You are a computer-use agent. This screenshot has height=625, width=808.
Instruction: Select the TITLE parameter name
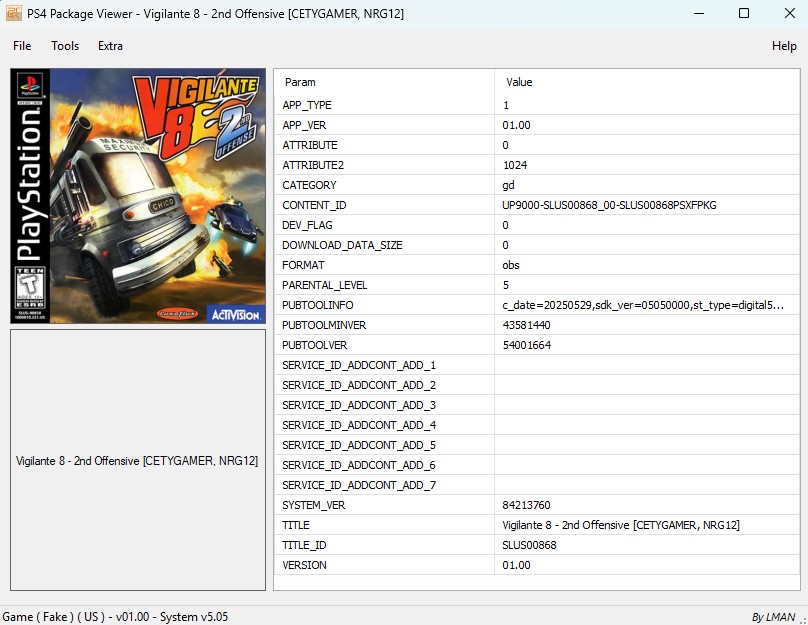295,526
